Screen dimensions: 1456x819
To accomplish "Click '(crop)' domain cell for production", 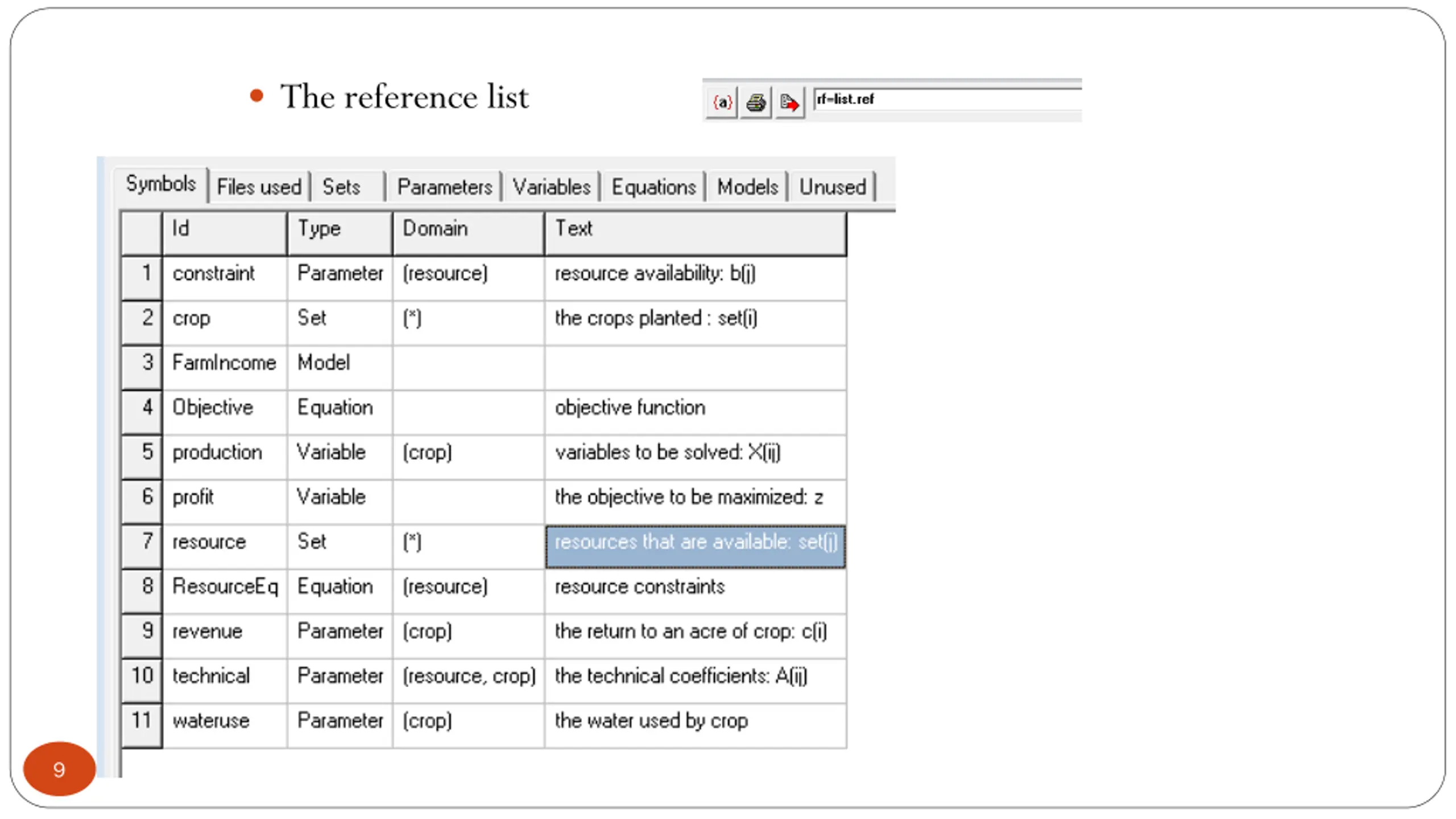I will pos(469,457).
